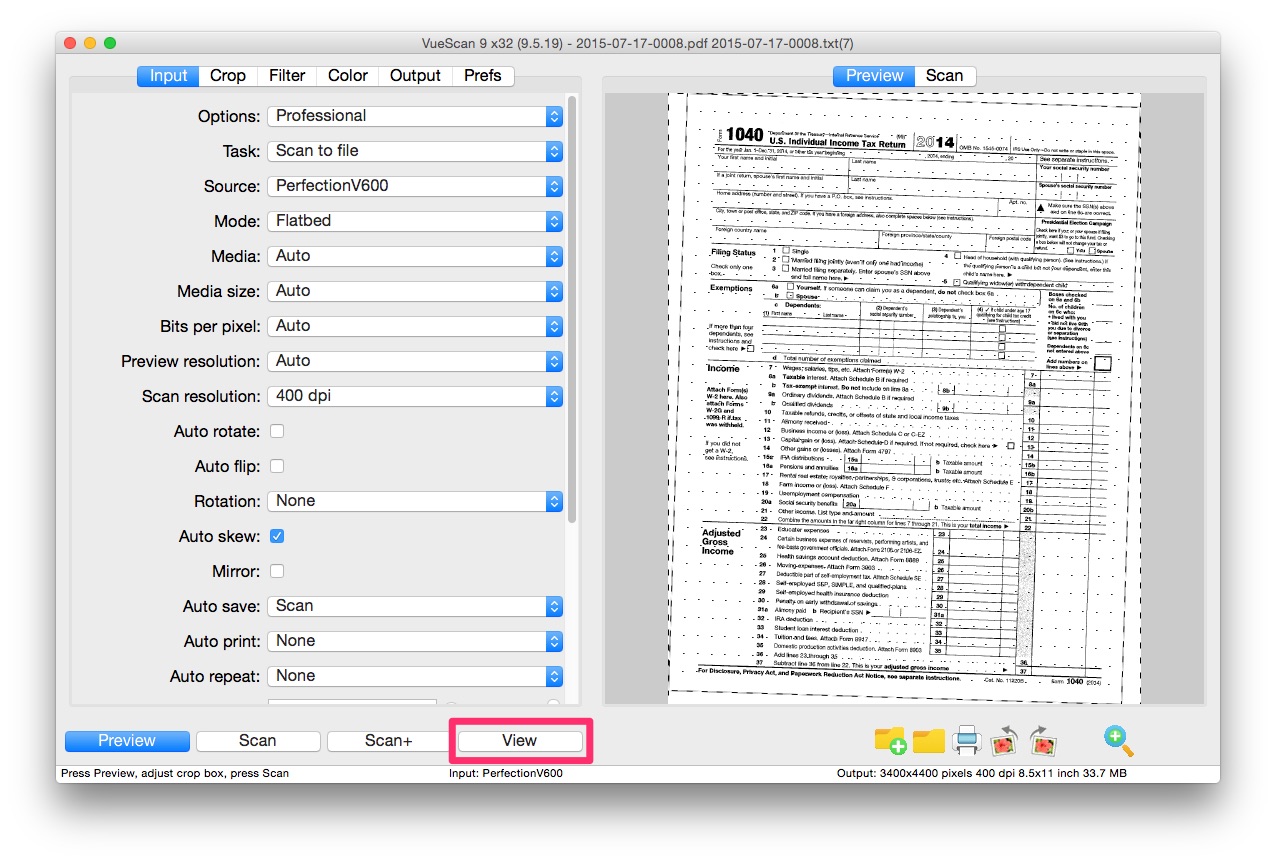Click the Input panel vertical scrollbar
The image size is (1276, 863).
point(572,300)
